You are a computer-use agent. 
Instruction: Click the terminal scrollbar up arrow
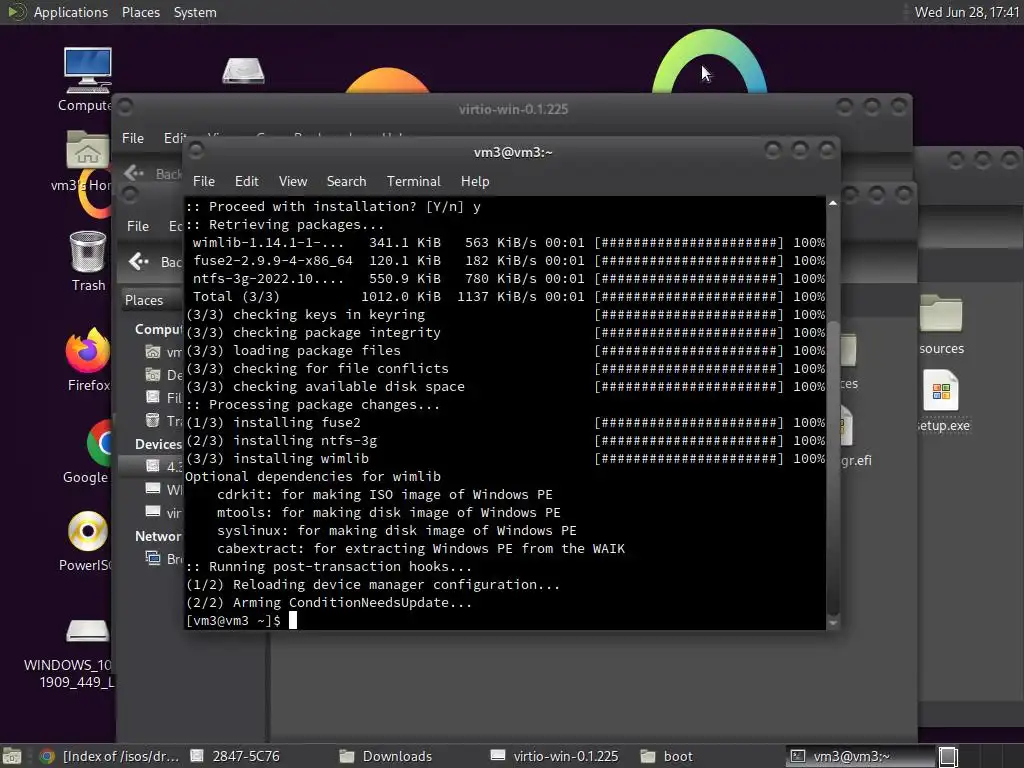(x=833, y=203)
